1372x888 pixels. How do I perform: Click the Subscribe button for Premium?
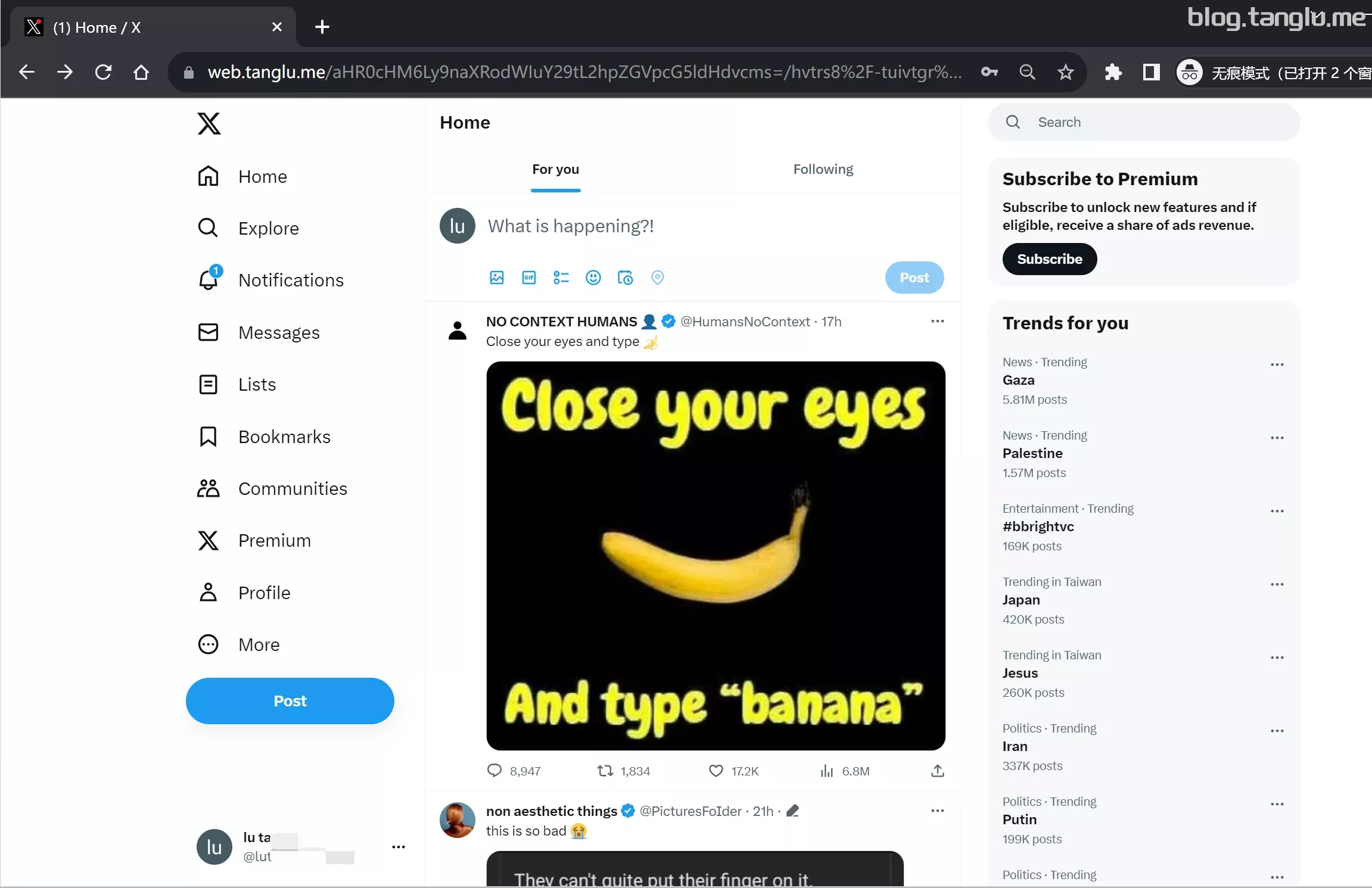(x=1050, y=259)
